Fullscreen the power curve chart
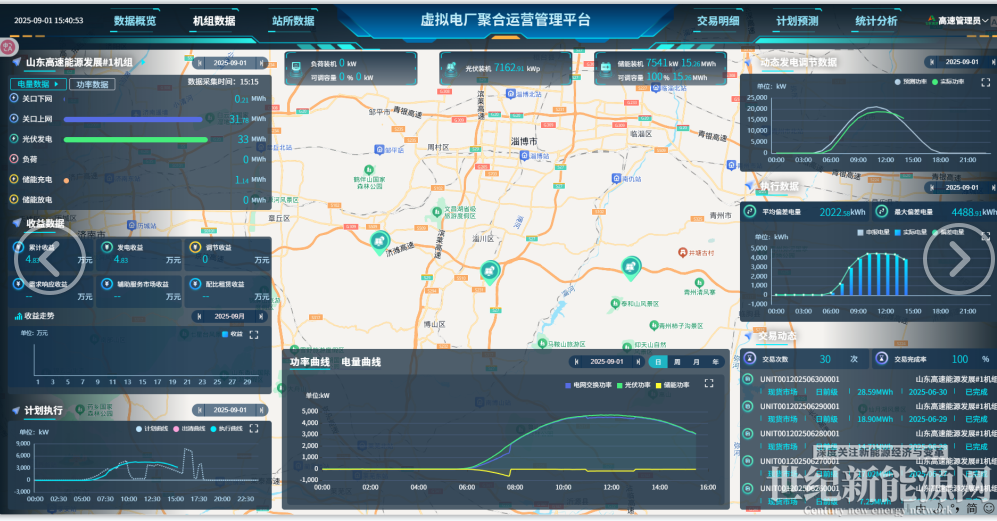 (709, 383)
